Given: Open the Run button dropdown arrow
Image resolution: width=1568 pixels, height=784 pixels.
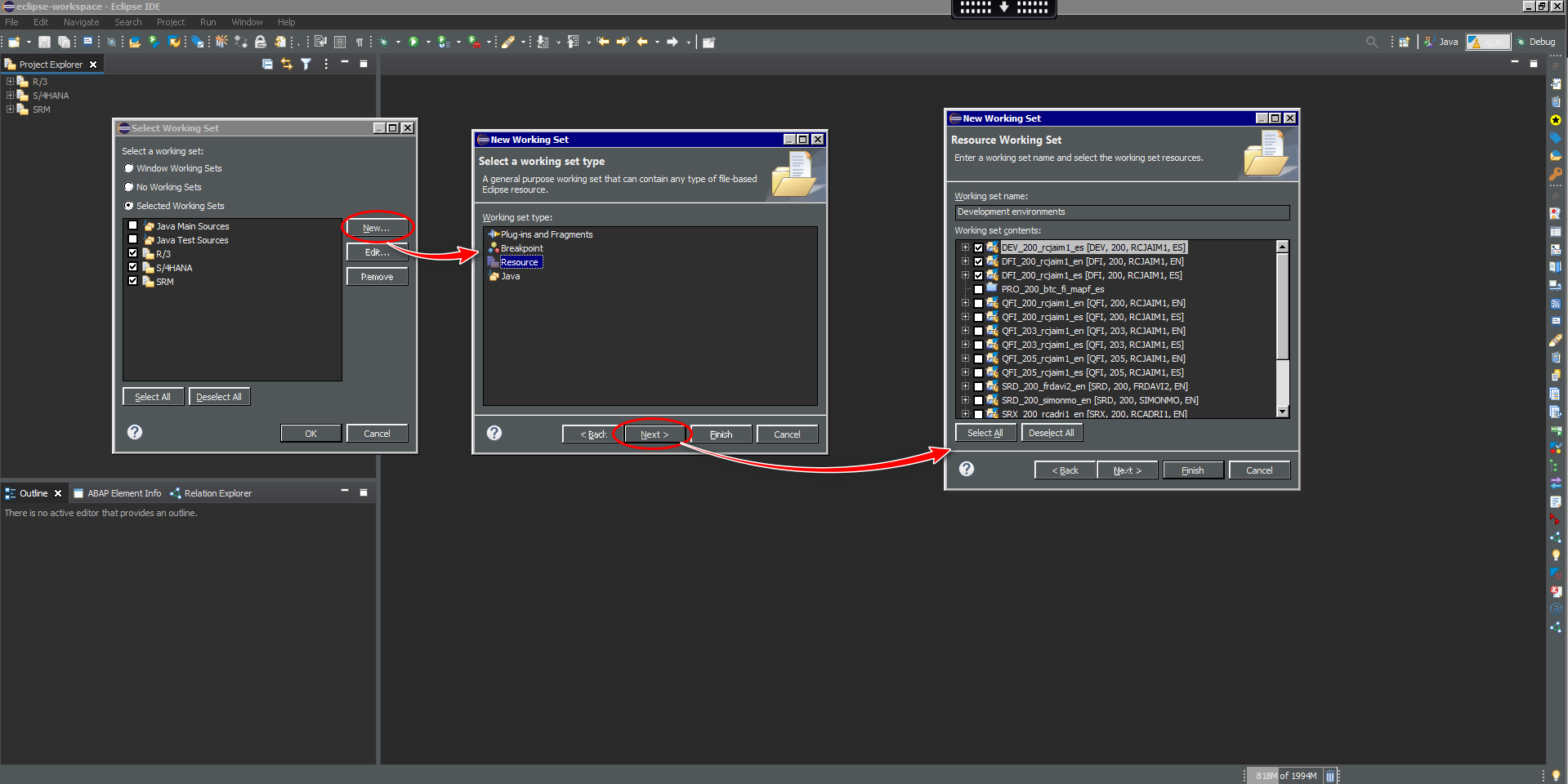Looking at the screenshot, I should coord(427,42).
